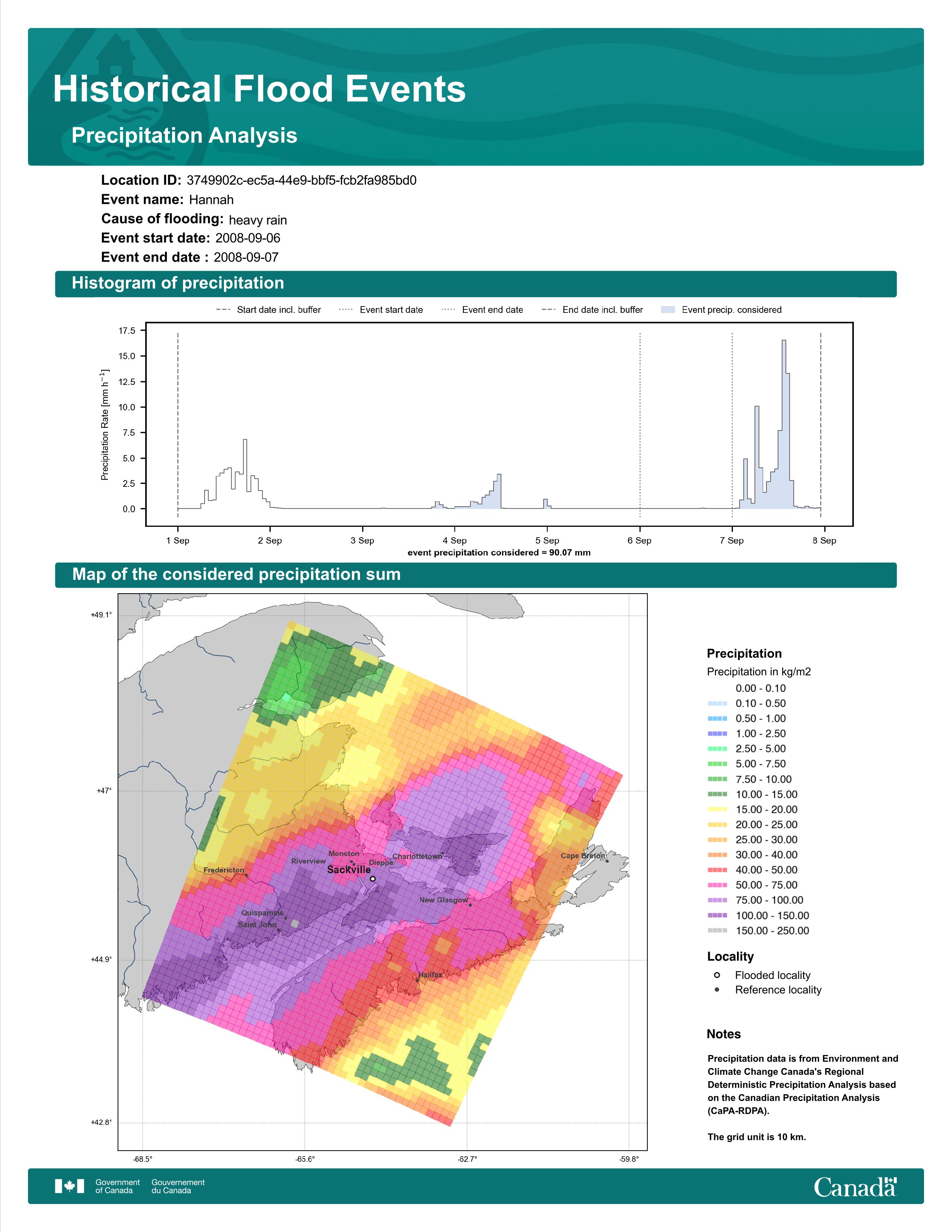This screenshot has height=1232, width=952.
Task: Click Event start date legend entry
Action: click(x=381, y=310)
